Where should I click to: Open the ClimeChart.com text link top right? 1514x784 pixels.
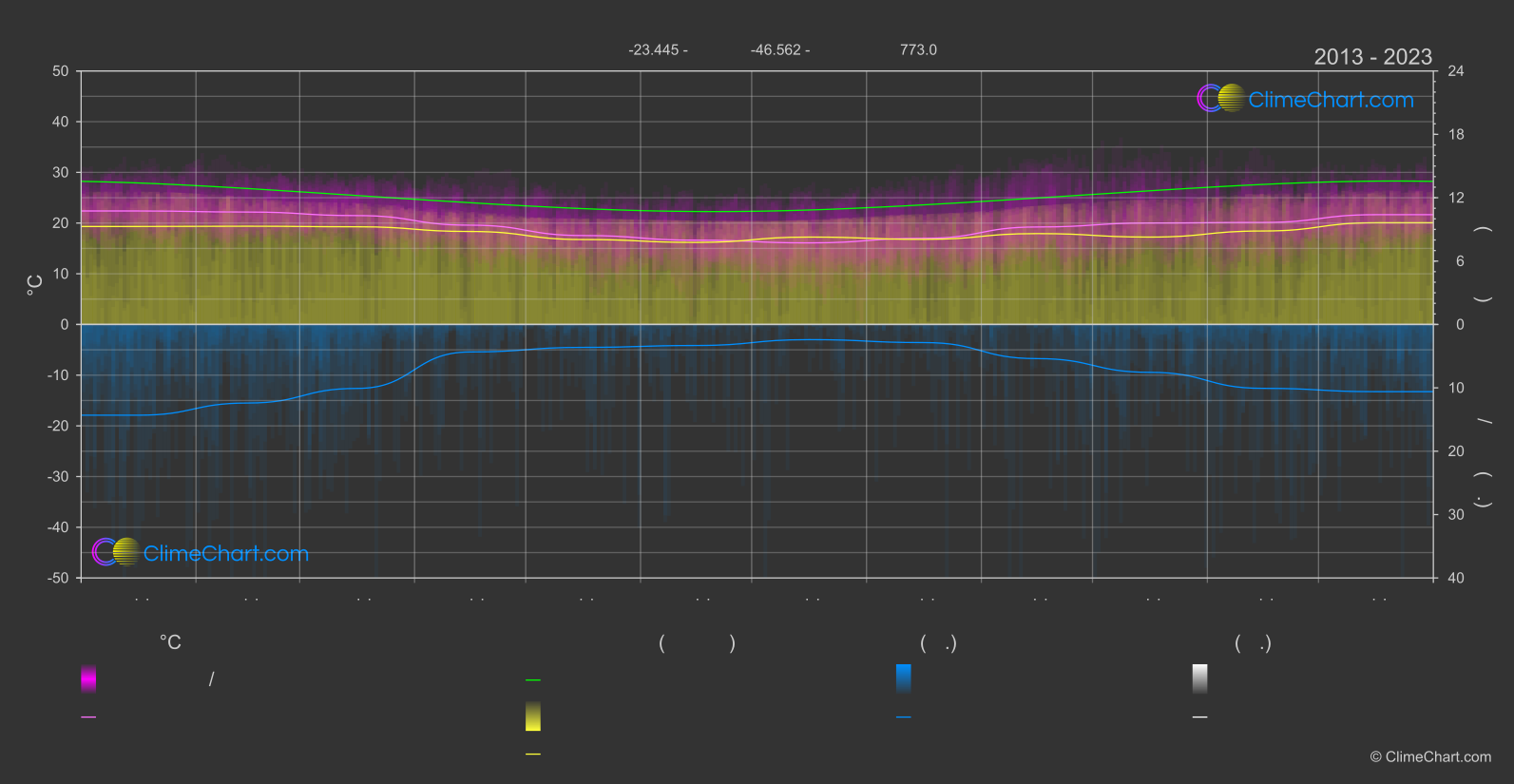pyautogui.click(x=1331, y=100)
